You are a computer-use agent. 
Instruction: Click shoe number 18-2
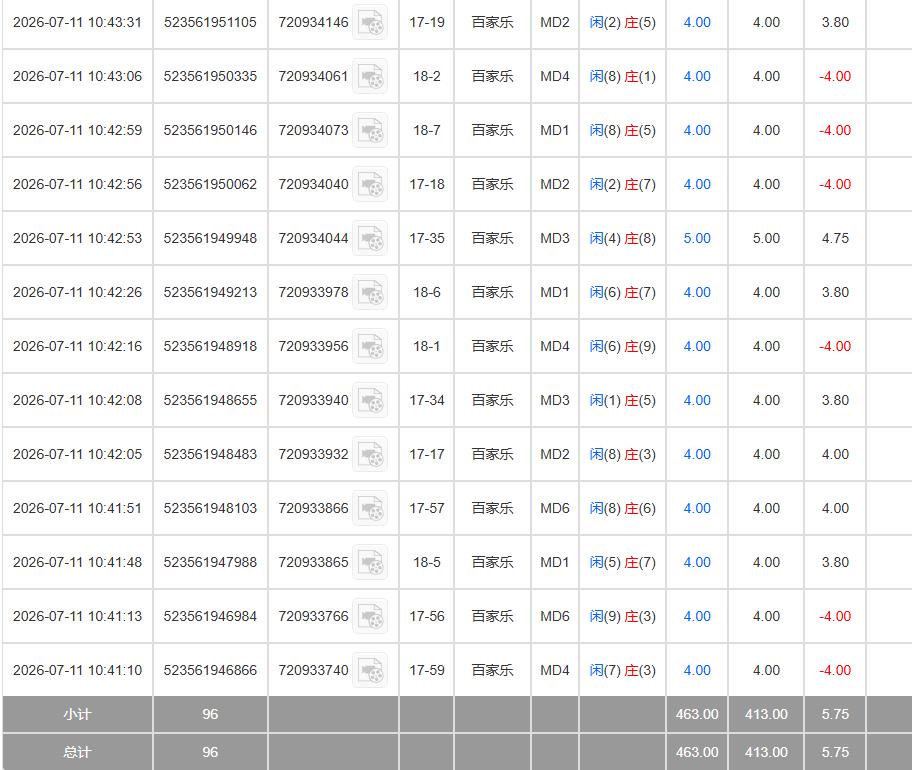point(426,77)
